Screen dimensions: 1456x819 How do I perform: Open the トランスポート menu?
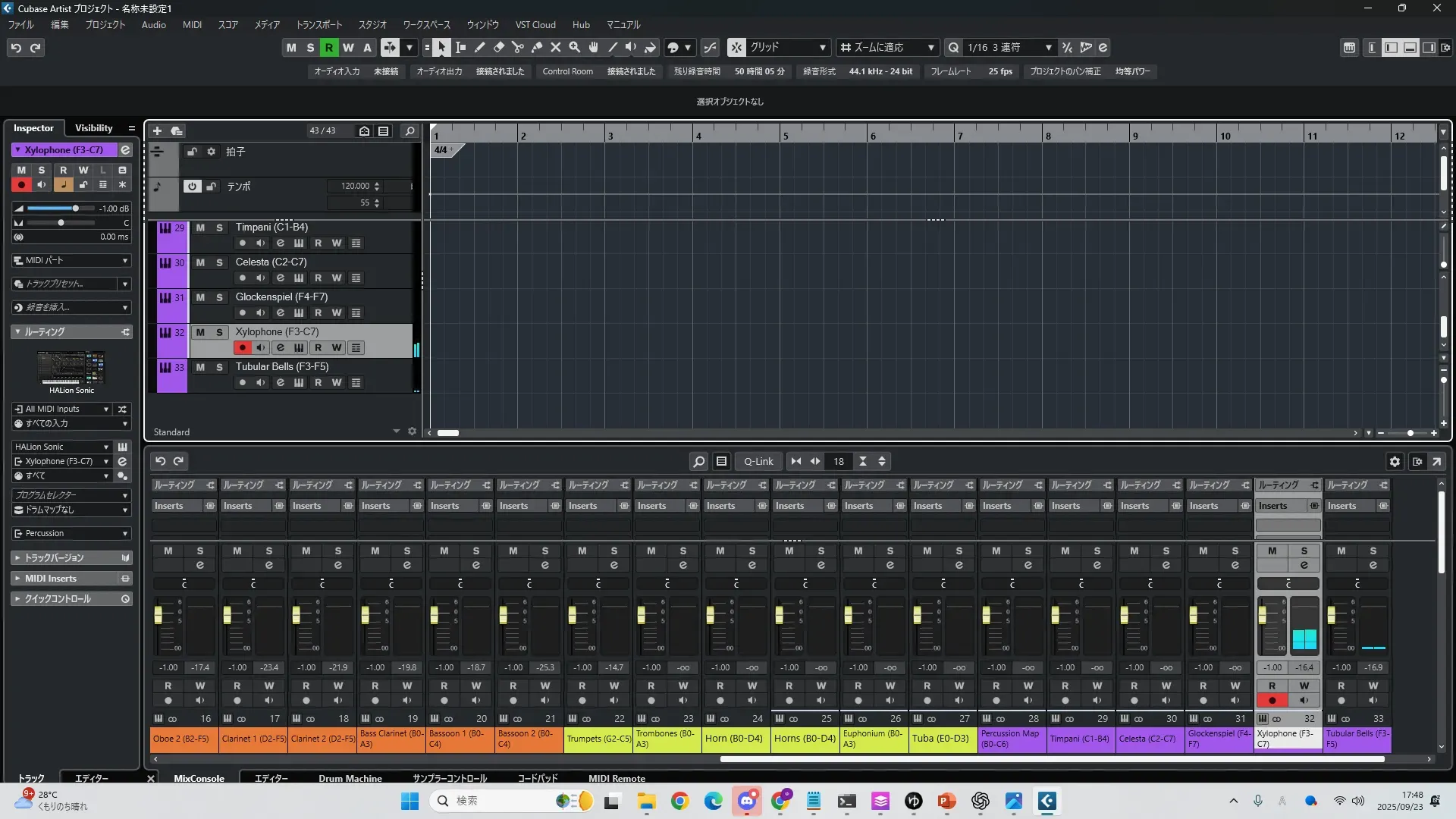tap(318, 24)
